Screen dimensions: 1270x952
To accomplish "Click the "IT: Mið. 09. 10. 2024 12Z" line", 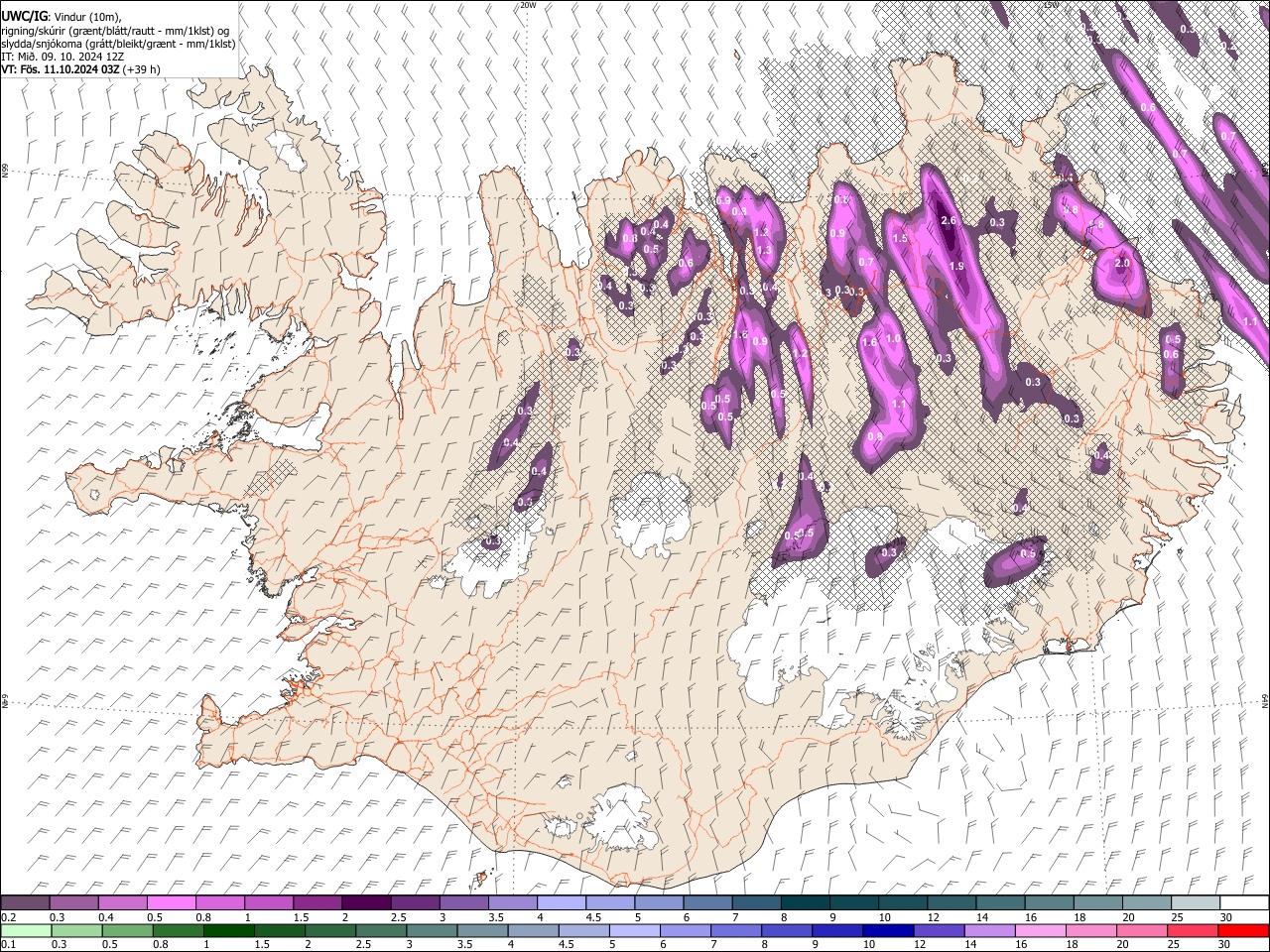I will point(63,57).
